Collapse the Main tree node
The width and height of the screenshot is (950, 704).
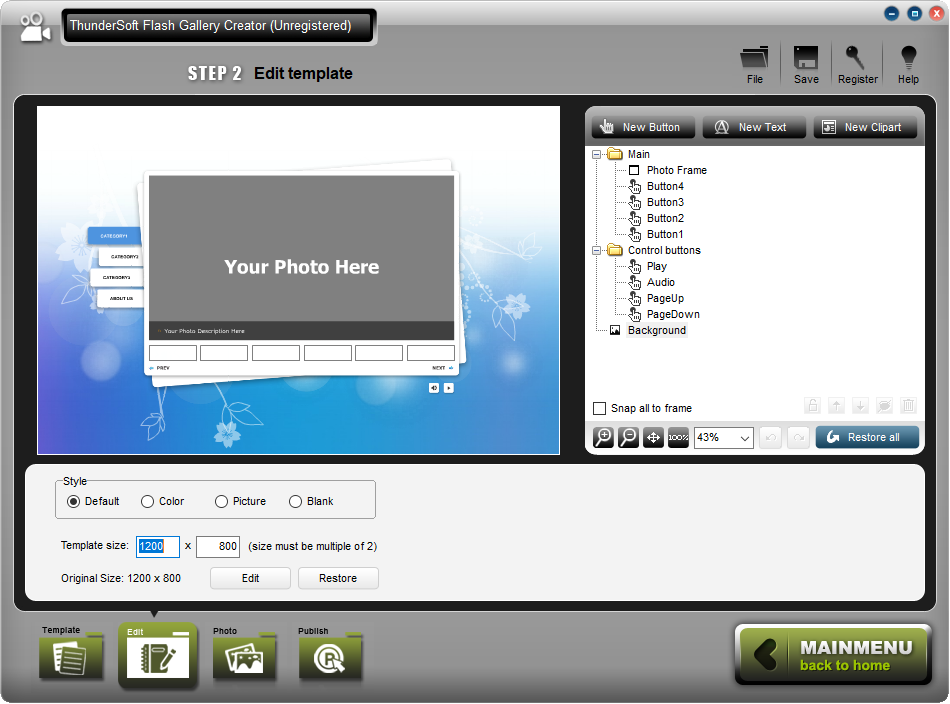pyautogui.click(x=596, y=154)
